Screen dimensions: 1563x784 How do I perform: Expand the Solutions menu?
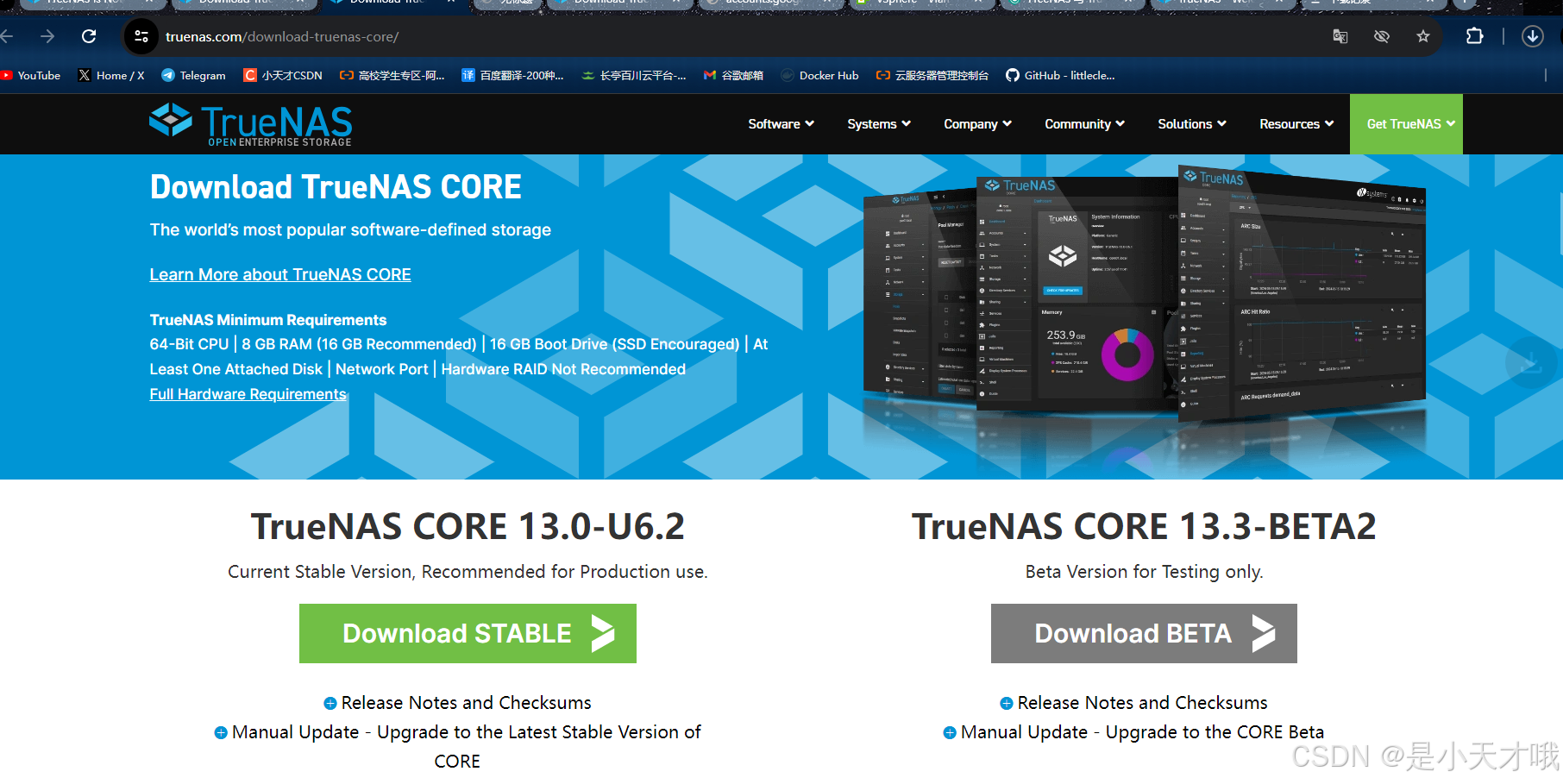click(1192, 124)
